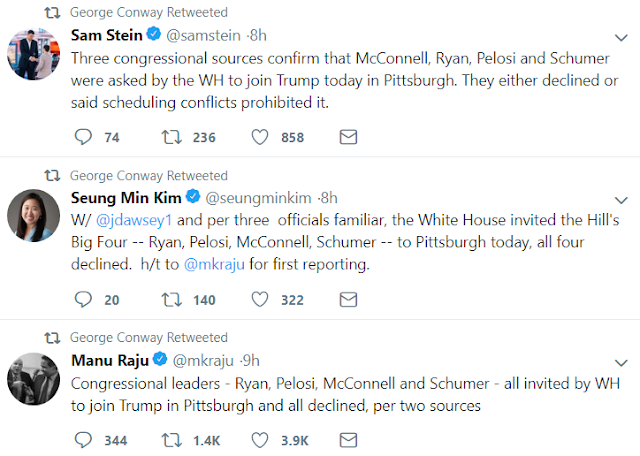Share Seung Min Kim's tweet by message
Viewport: 640px width, 456px height.
pos(348,298)
